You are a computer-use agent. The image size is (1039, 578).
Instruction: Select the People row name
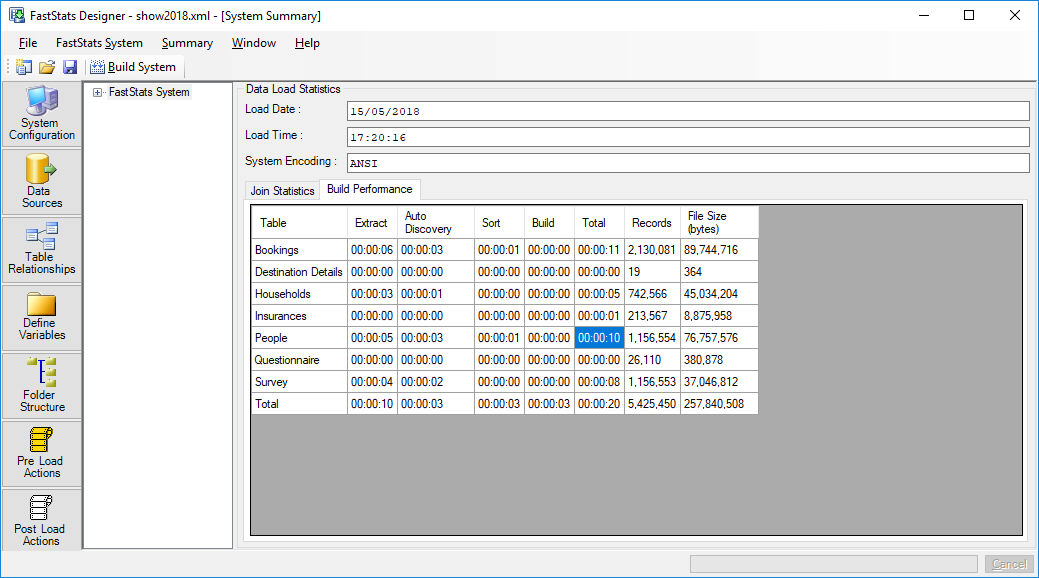[299, 337]
